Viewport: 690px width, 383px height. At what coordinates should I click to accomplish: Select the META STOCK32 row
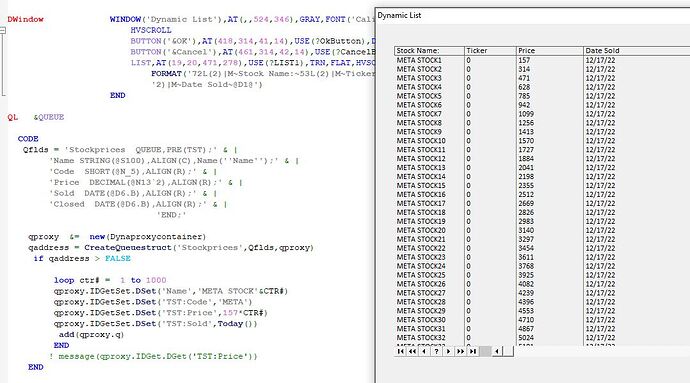click(542, 338)
